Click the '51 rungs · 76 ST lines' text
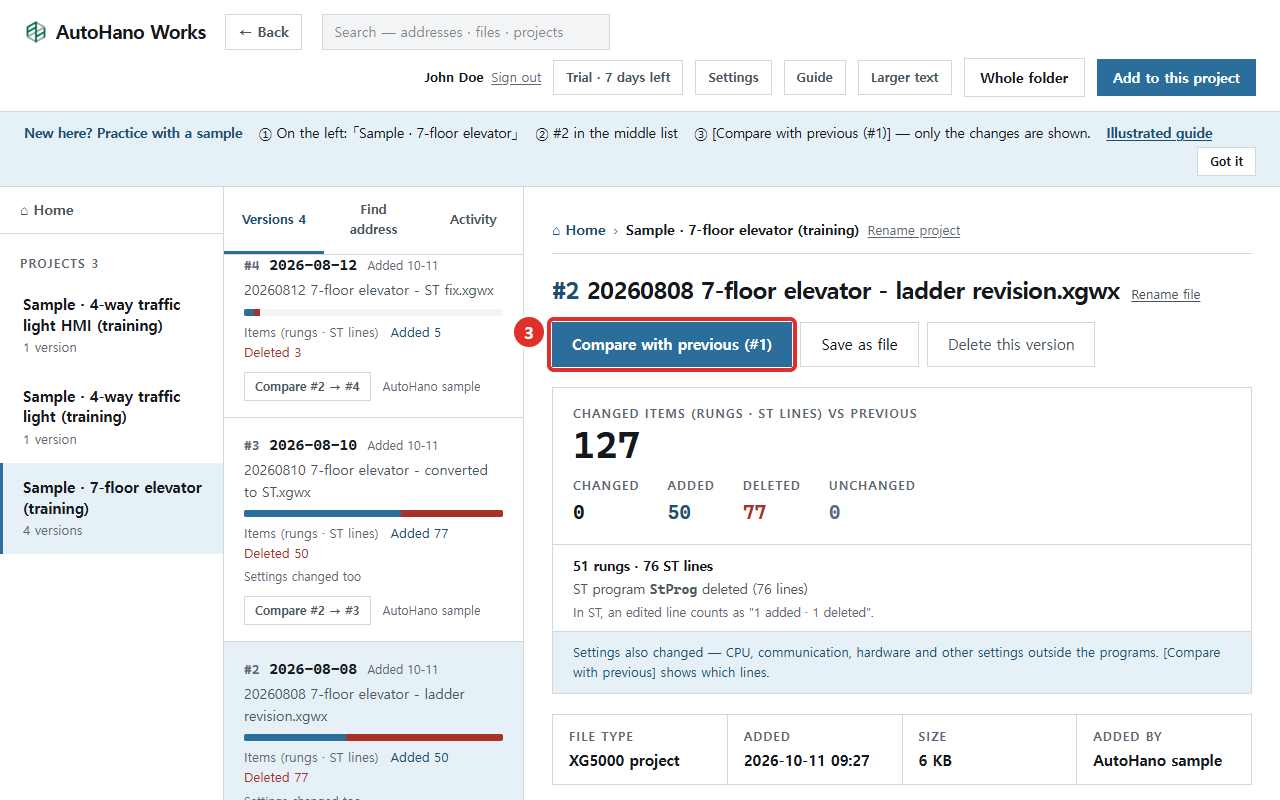 pos(643,566)
